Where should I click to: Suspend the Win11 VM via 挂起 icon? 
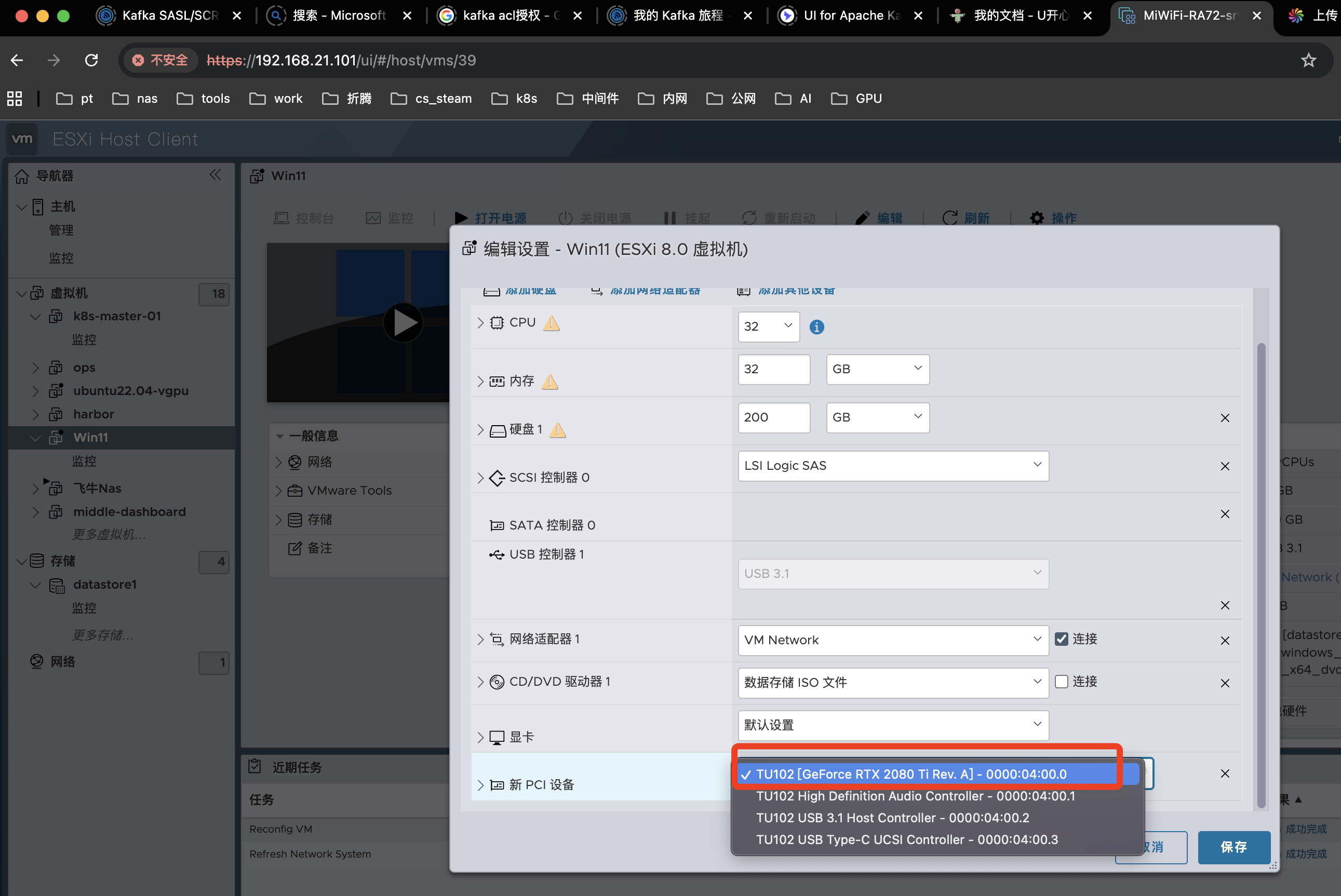point(669,217)
